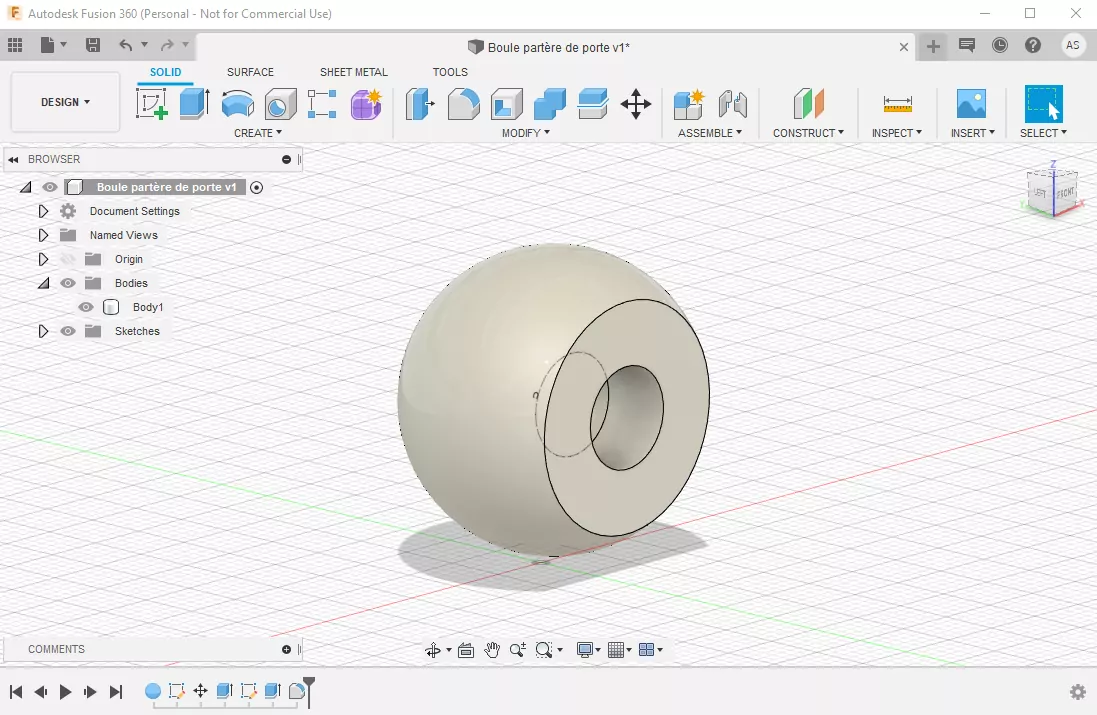Activate the Select tool icon
Screen dimensions: 1097x715
1044,104
